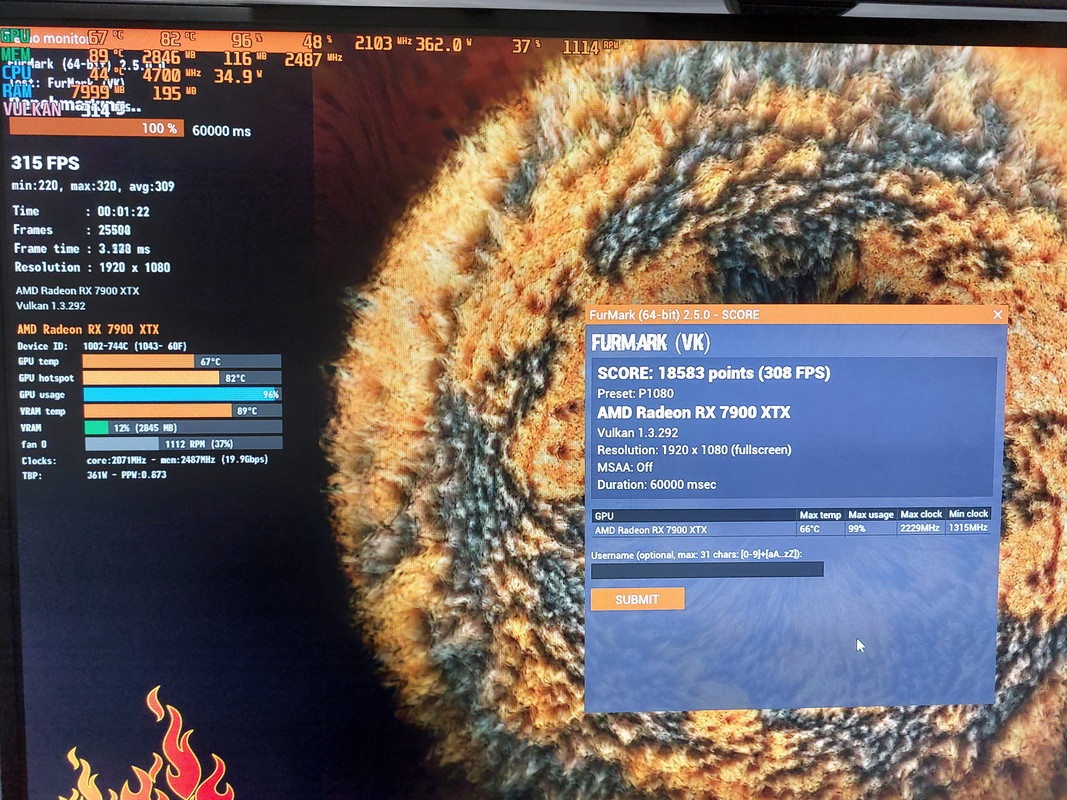1067x800 pixels.
Task: Click the 315 FPS counter
Action: coord(45,163)
